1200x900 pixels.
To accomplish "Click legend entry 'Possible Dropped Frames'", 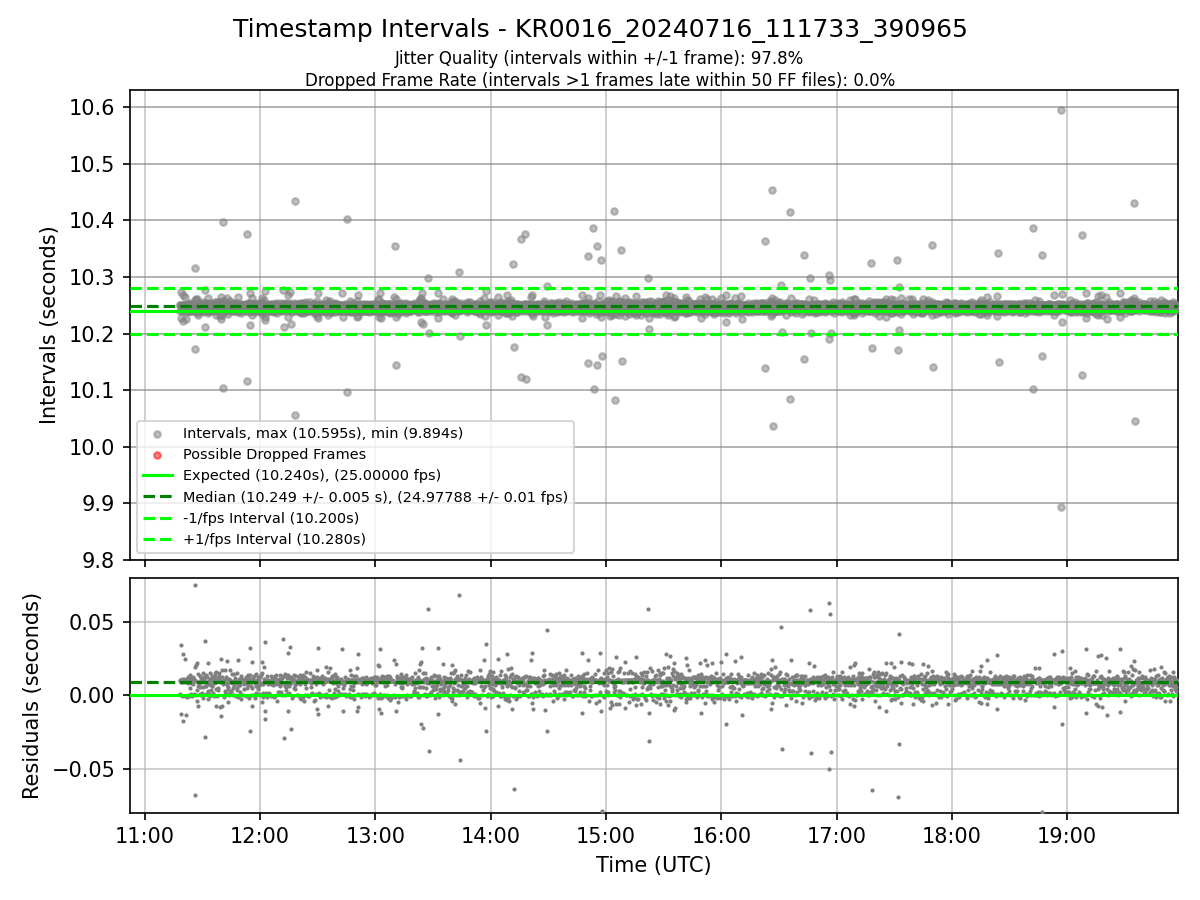I will 275,454.
